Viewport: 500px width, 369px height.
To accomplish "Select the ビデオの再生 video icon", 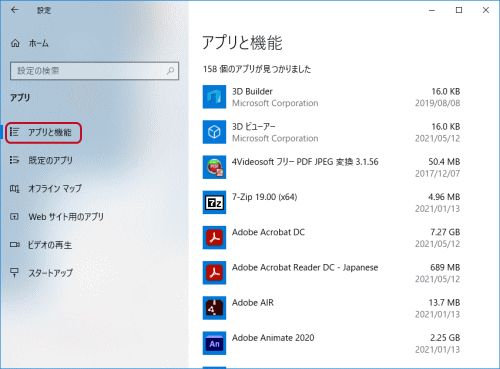I will (x=14, y=245).
